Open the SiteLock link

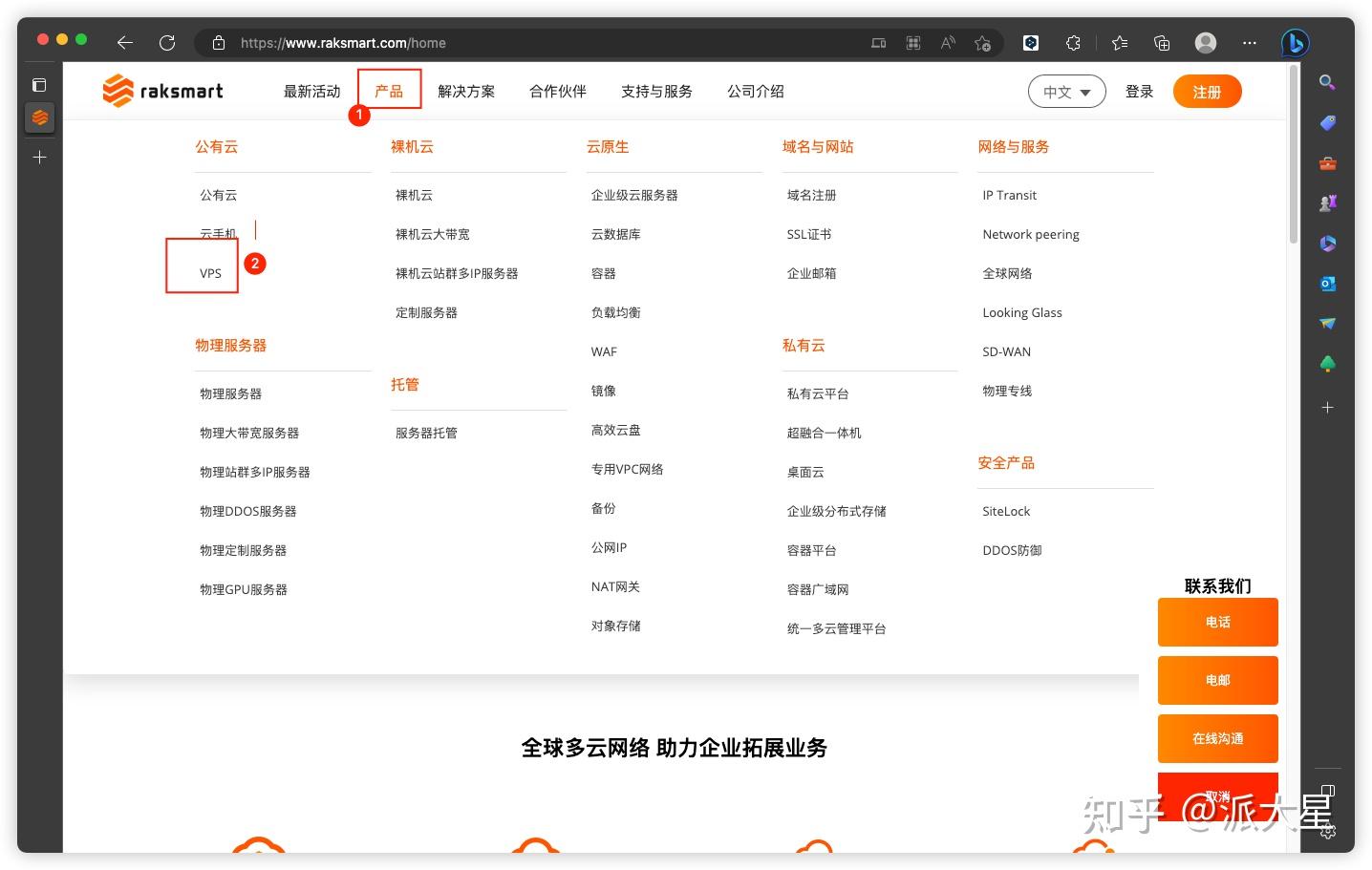click(x=1006, y=511)
